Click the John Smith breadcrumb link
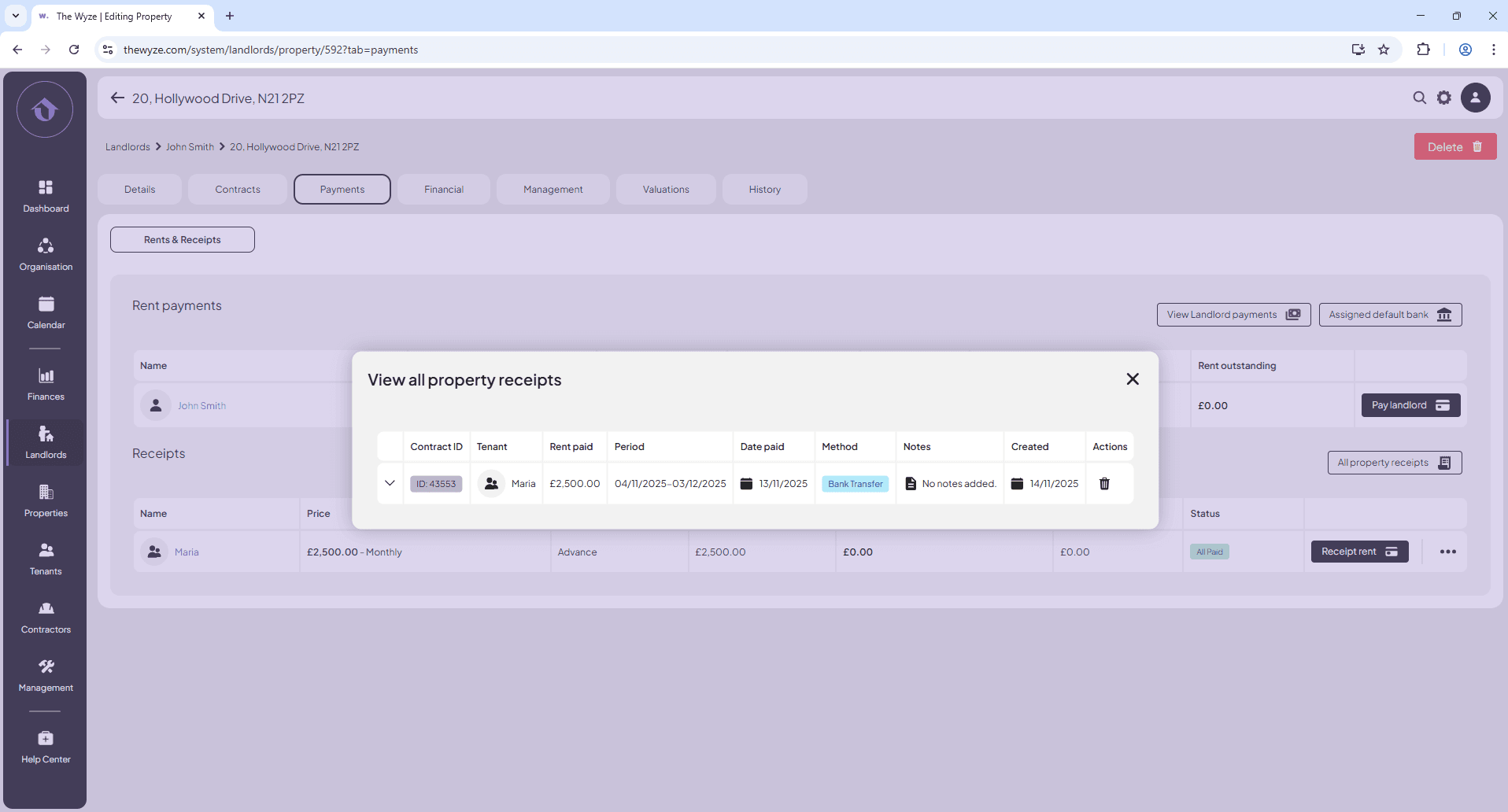 190,147
